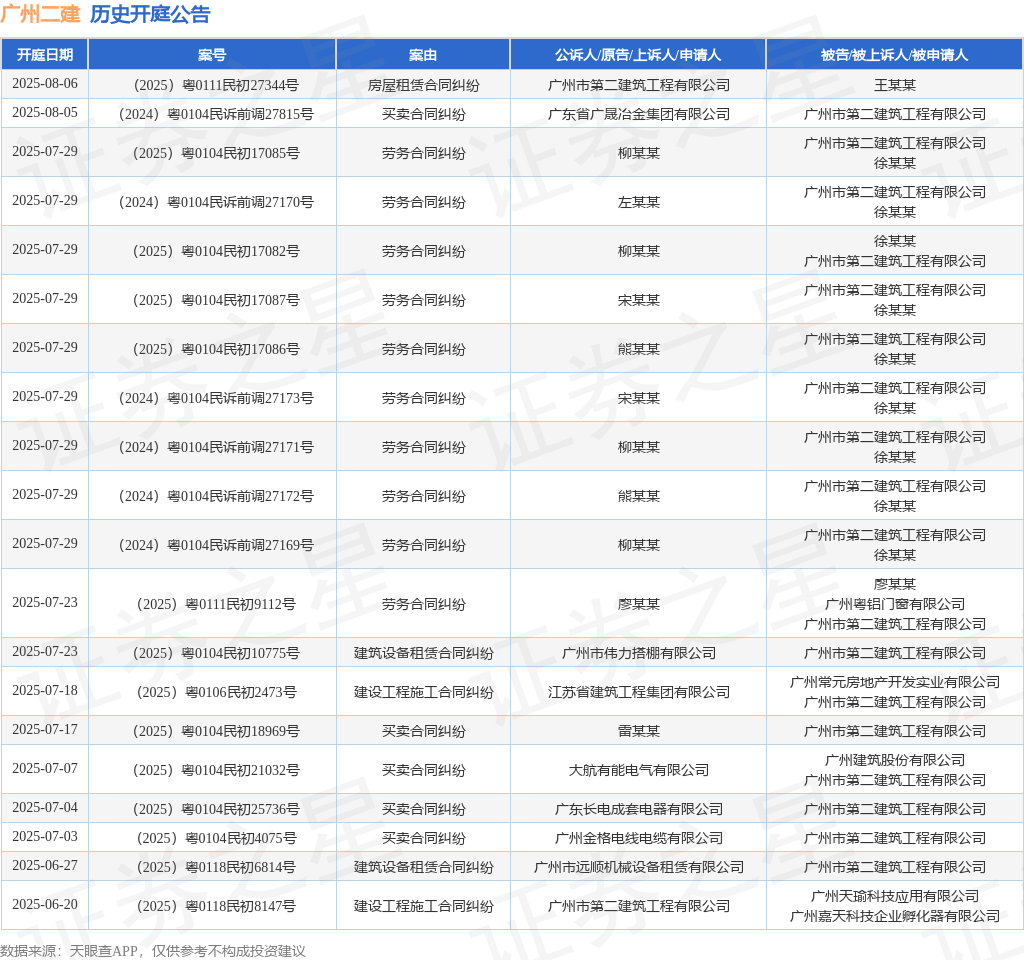Click defendant 广州天瑜科技应用有限公司
This screenshot has width=1024, height=960.
pos(895,896)
